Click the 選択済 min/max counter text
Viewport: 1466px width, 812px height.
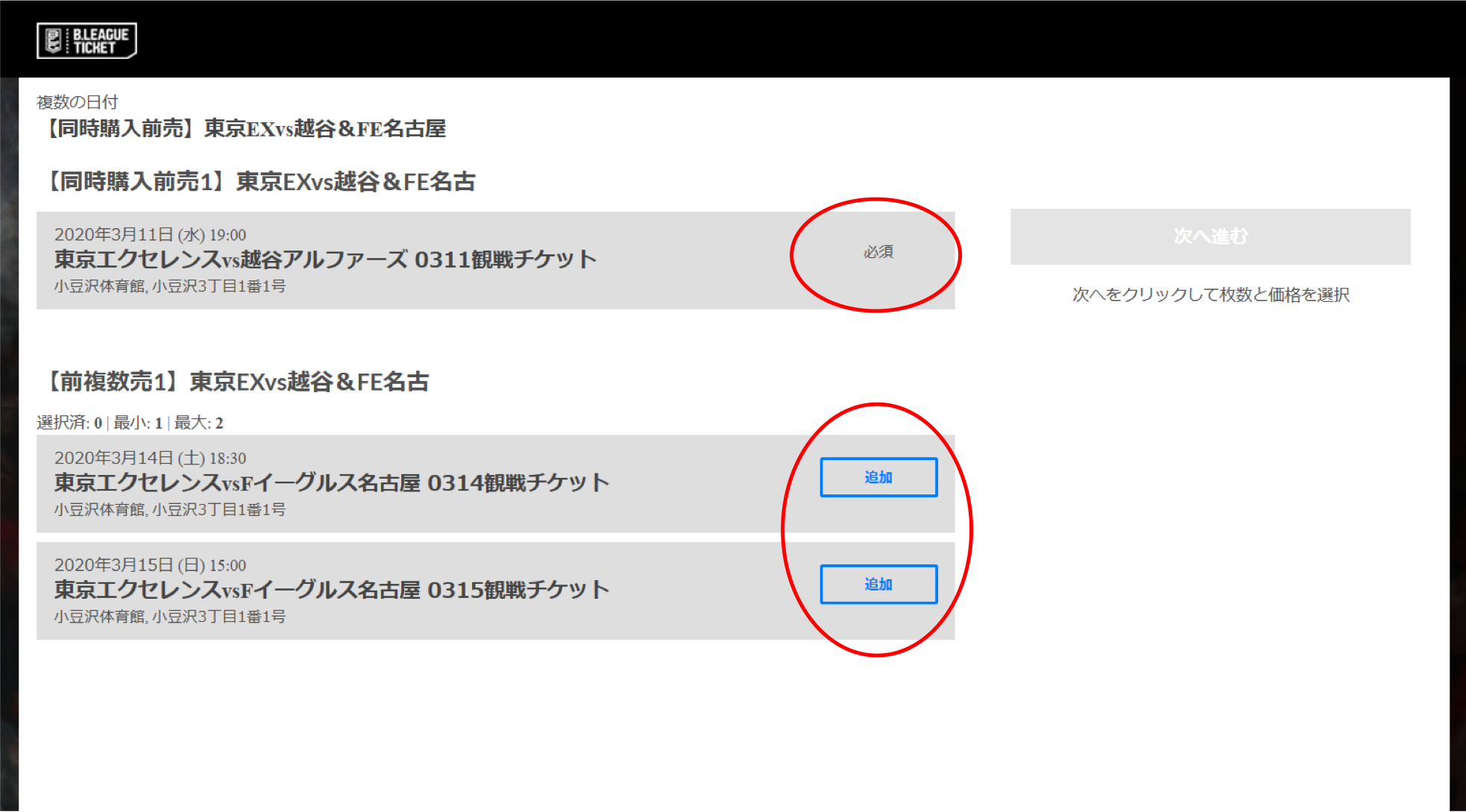point(130,423)
